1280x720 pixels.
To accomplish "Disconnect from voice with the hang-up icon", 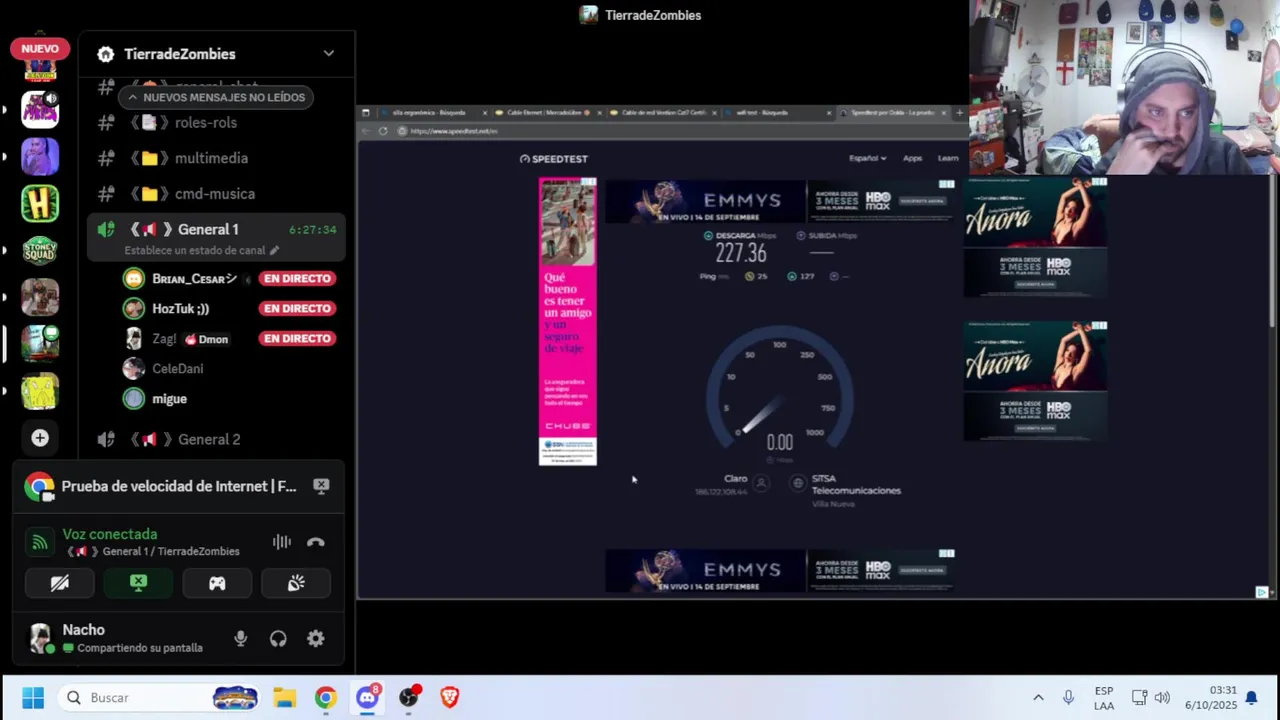I will pyautogui.click(x=316, y=542).
